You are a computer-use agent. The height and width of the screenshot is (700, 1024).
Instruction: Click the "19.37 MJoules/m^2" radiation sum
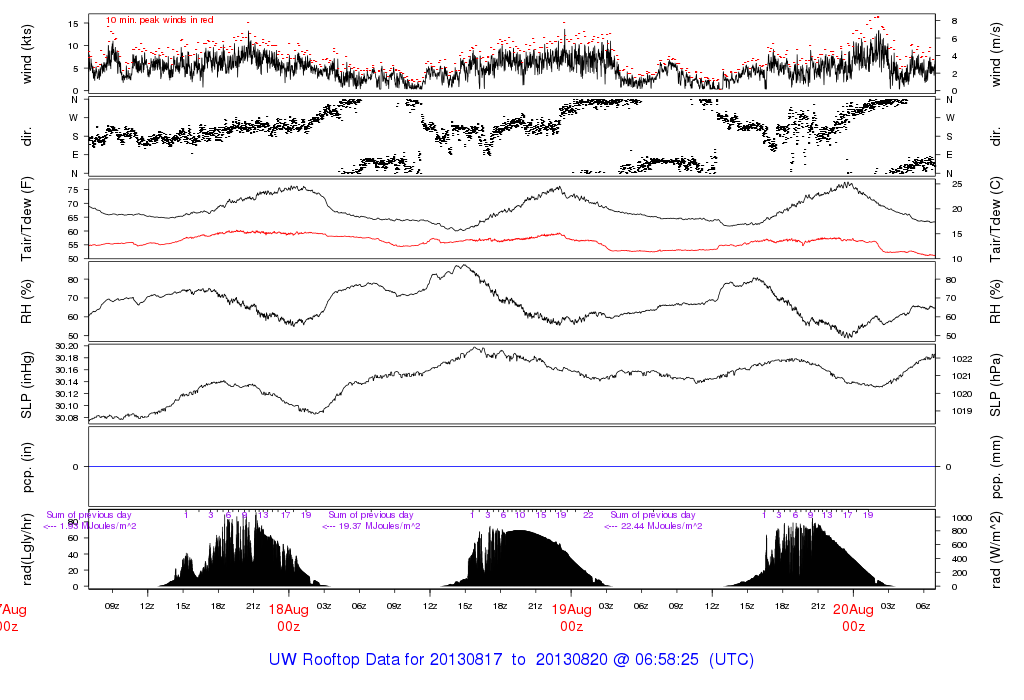381,526
